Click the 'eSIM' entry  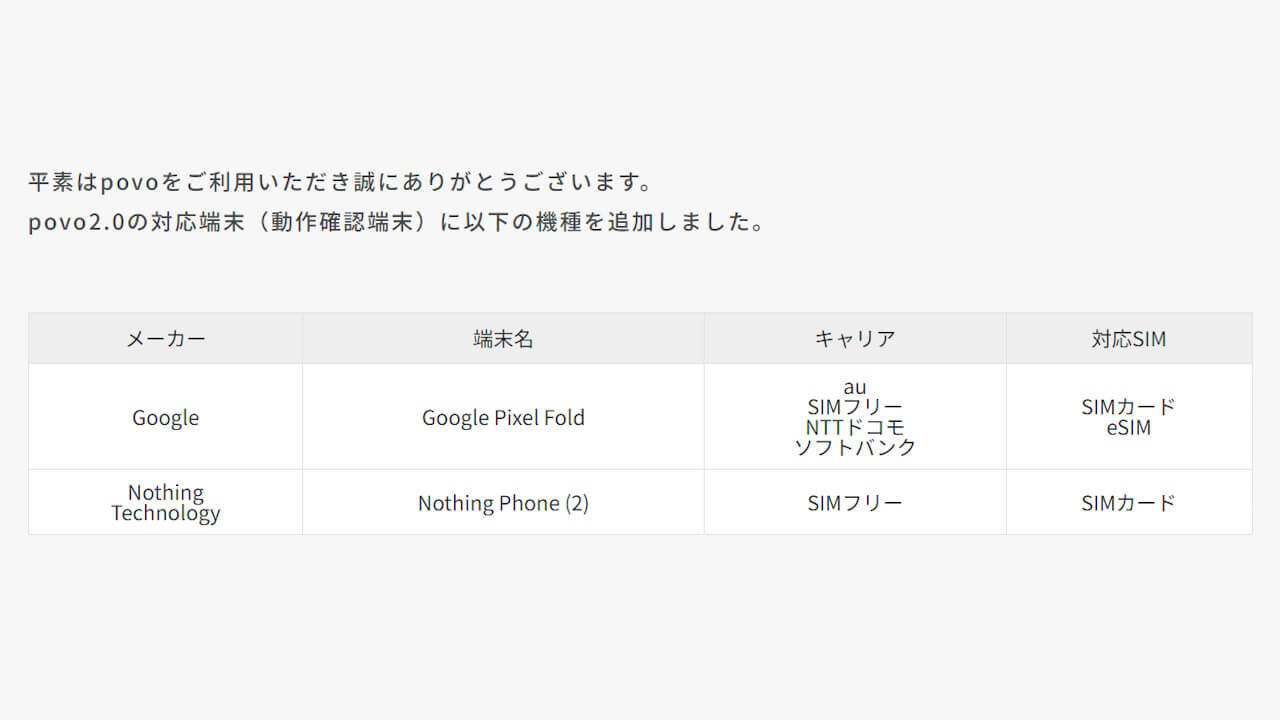click(1129, 428)
